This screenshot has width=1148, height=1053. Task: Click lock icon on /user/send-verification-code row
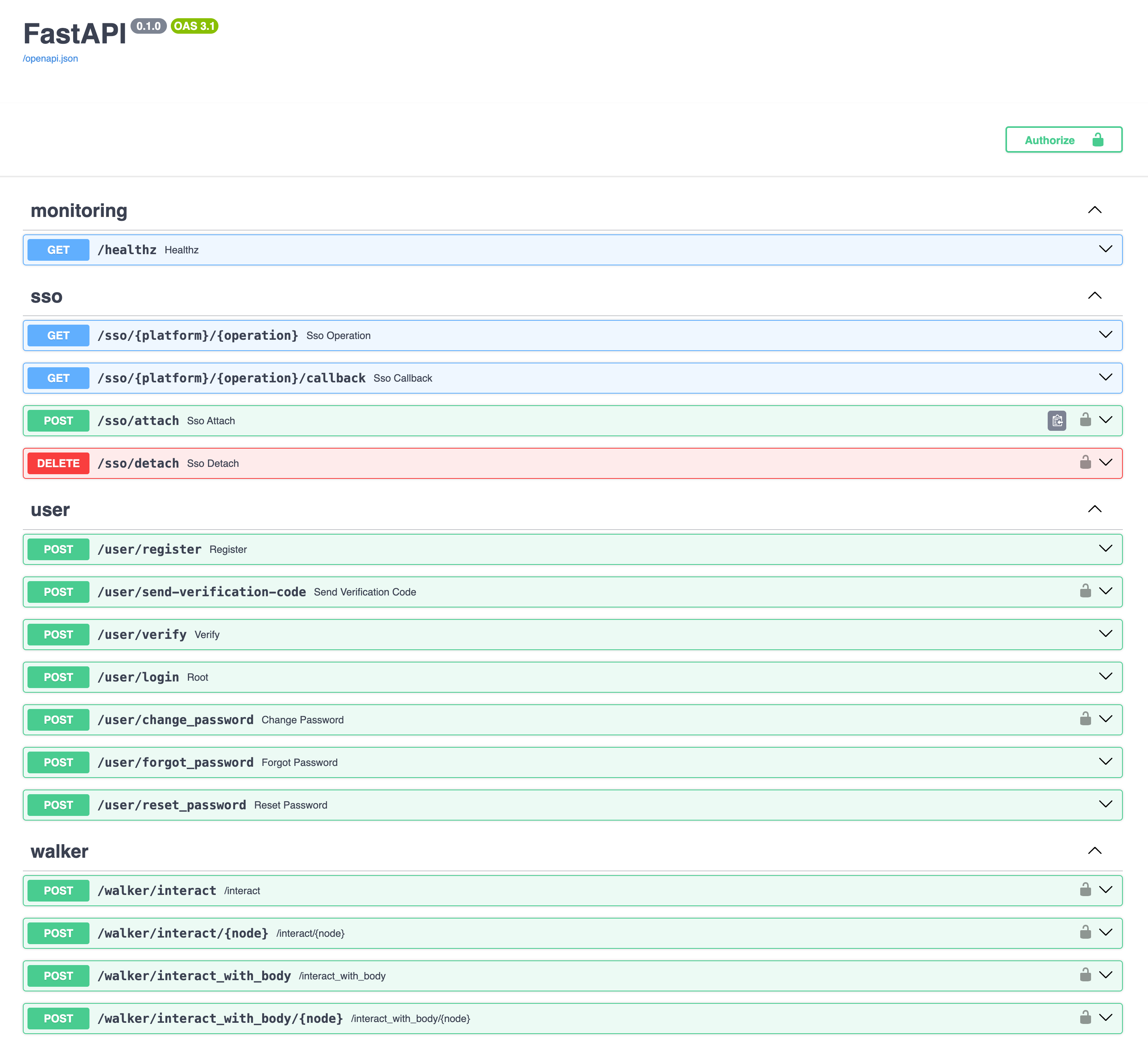(1085, 591)
